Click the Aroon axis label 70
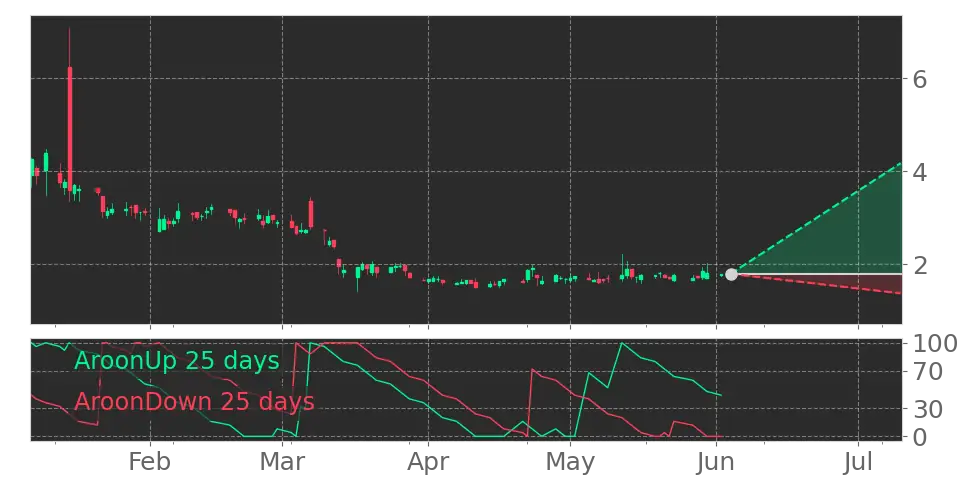Screen dimensions: 972x486 click(927, 372)
